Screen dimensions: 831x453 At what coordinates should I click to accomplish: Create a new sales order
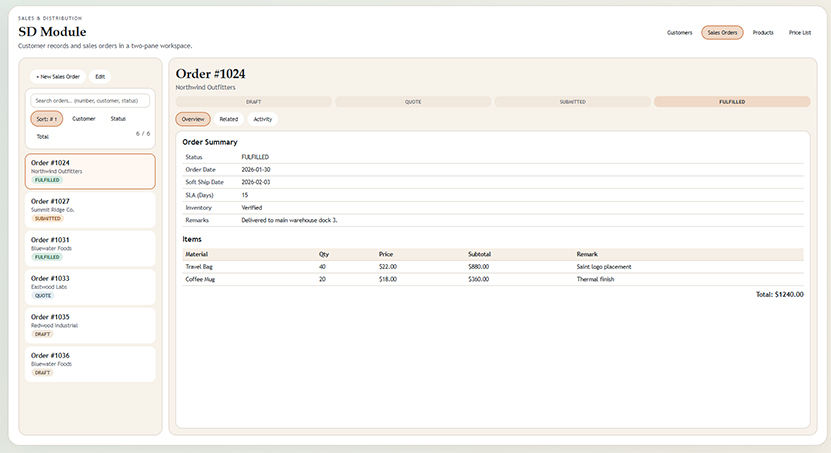point(58,77)
